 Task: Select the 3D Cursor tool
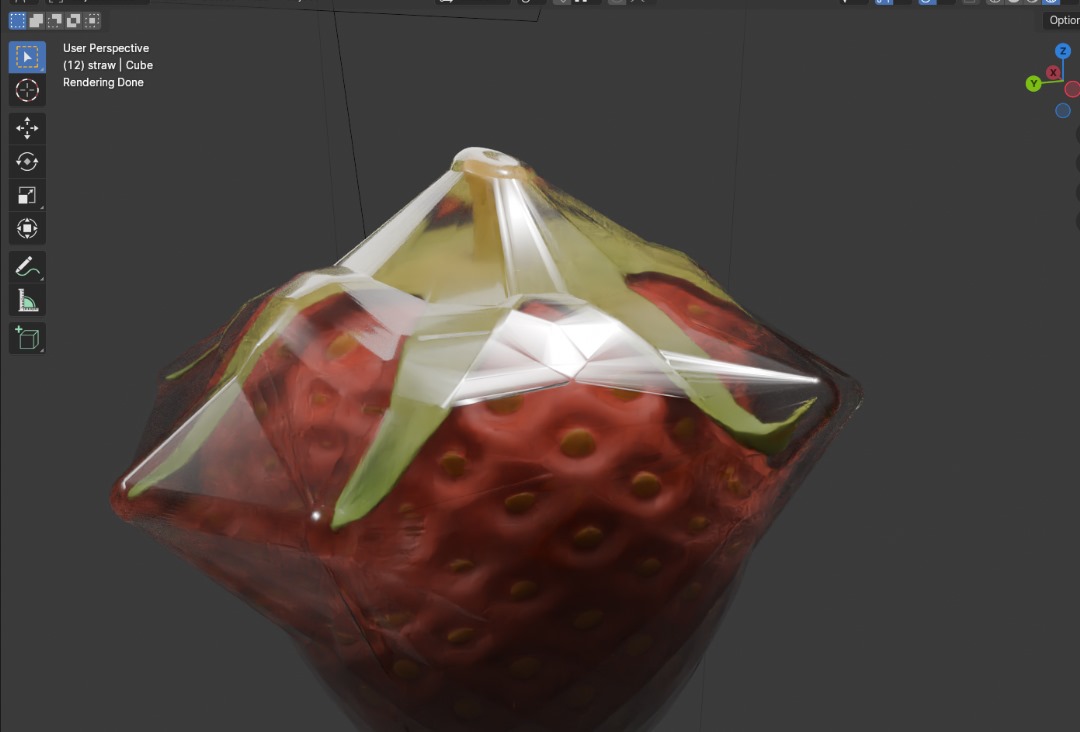(x=27, y=90)
